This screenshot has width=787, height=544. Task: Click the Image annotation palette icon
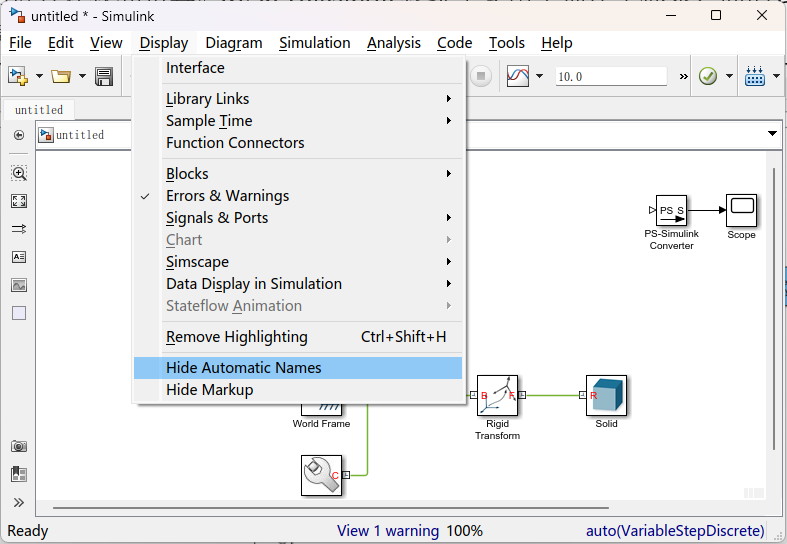click(19, 285)
